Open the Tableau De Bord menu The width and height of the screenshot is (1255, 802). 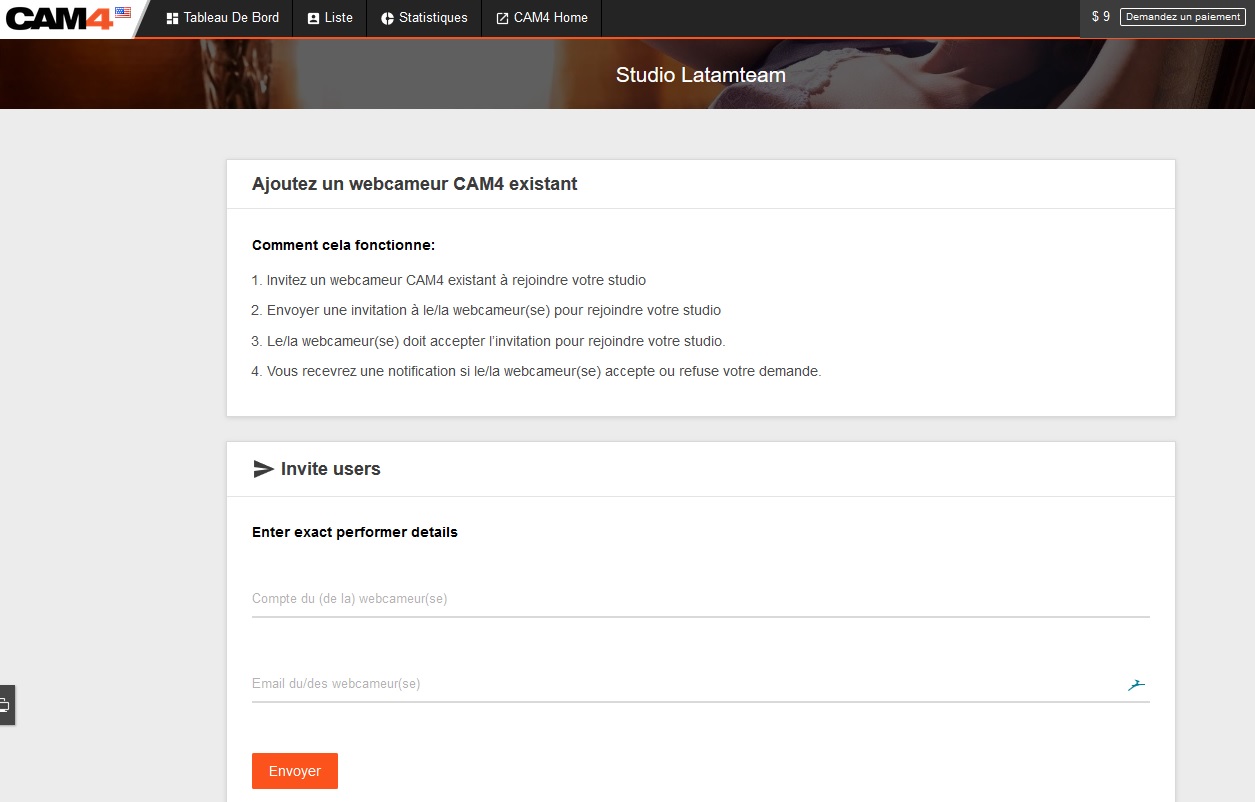(223, 18)
